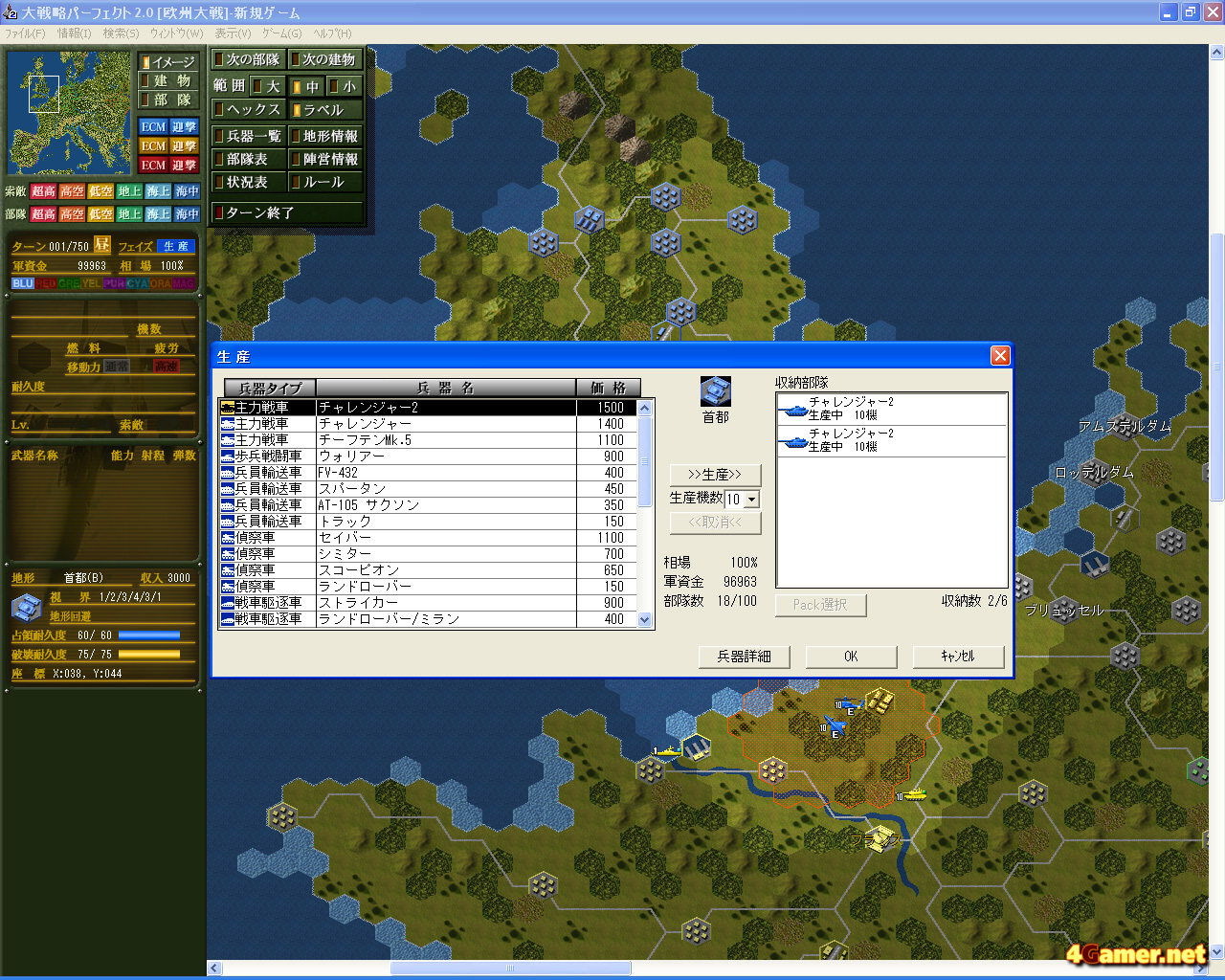Open the 表示(V) menu

(x=233, y=33)
